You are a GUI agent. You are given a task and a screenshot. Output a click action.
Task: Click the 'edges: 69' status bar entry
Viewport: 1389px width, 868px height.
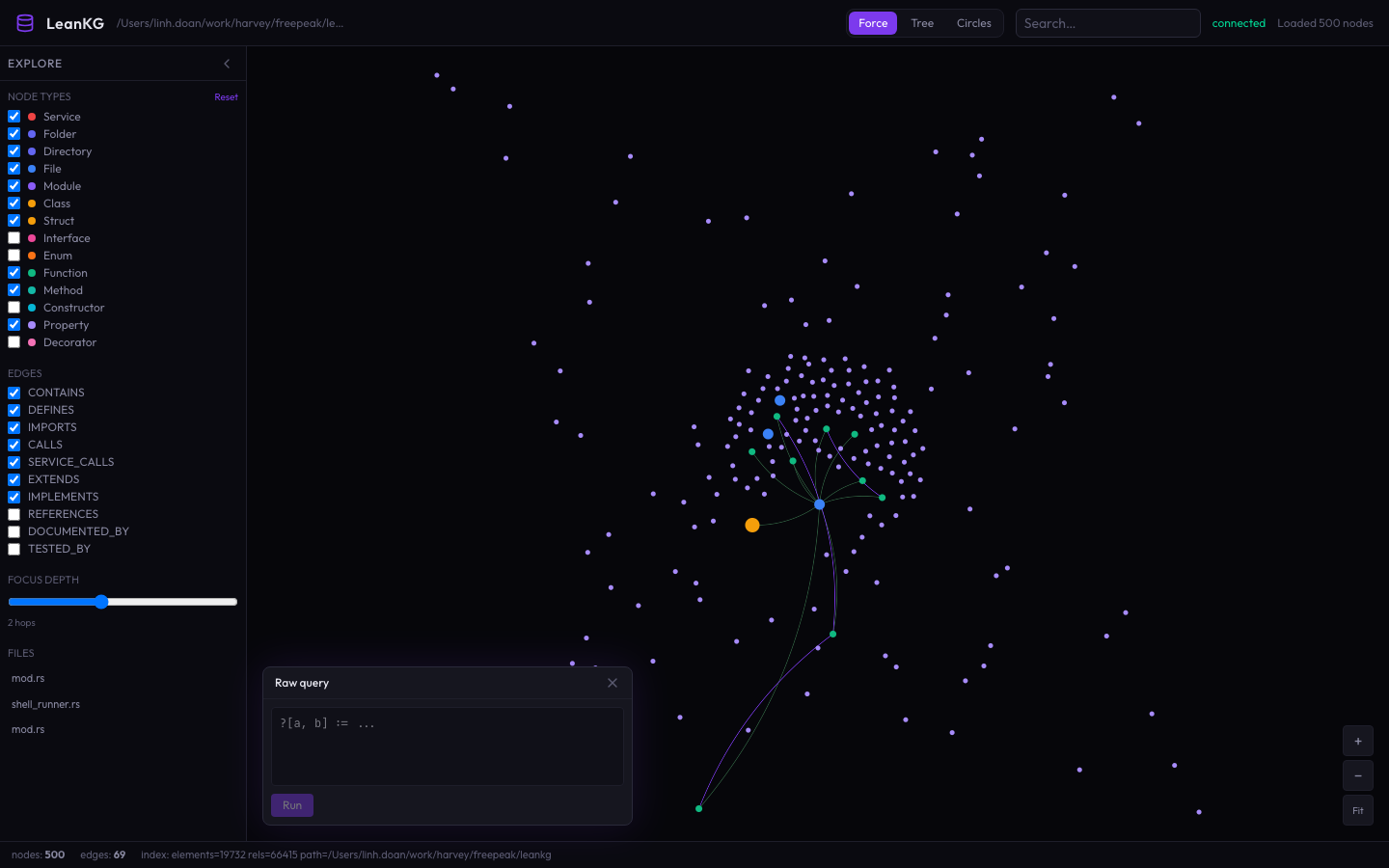coord(103,854)
